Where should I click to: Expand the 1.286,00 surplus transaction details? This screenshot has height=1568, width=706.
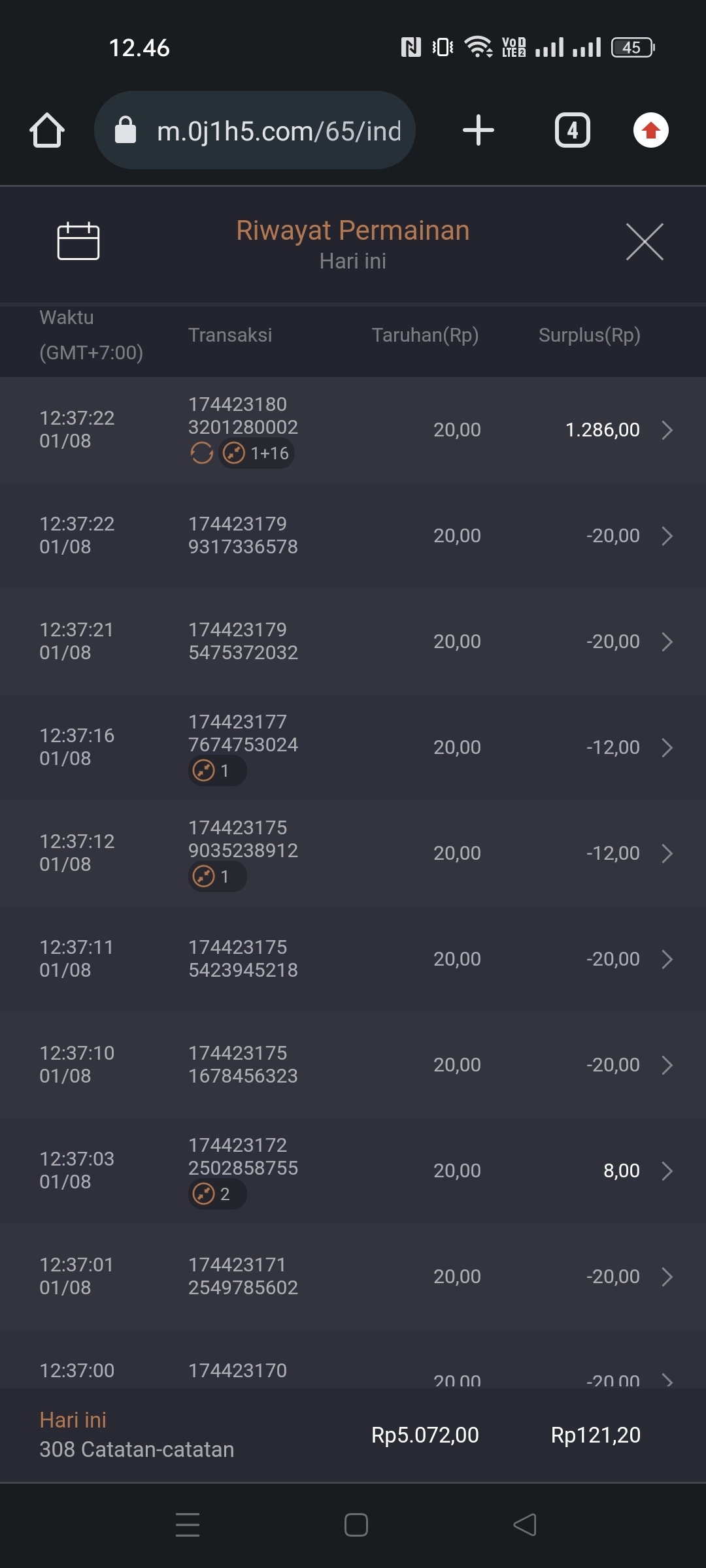pos(666,430)
